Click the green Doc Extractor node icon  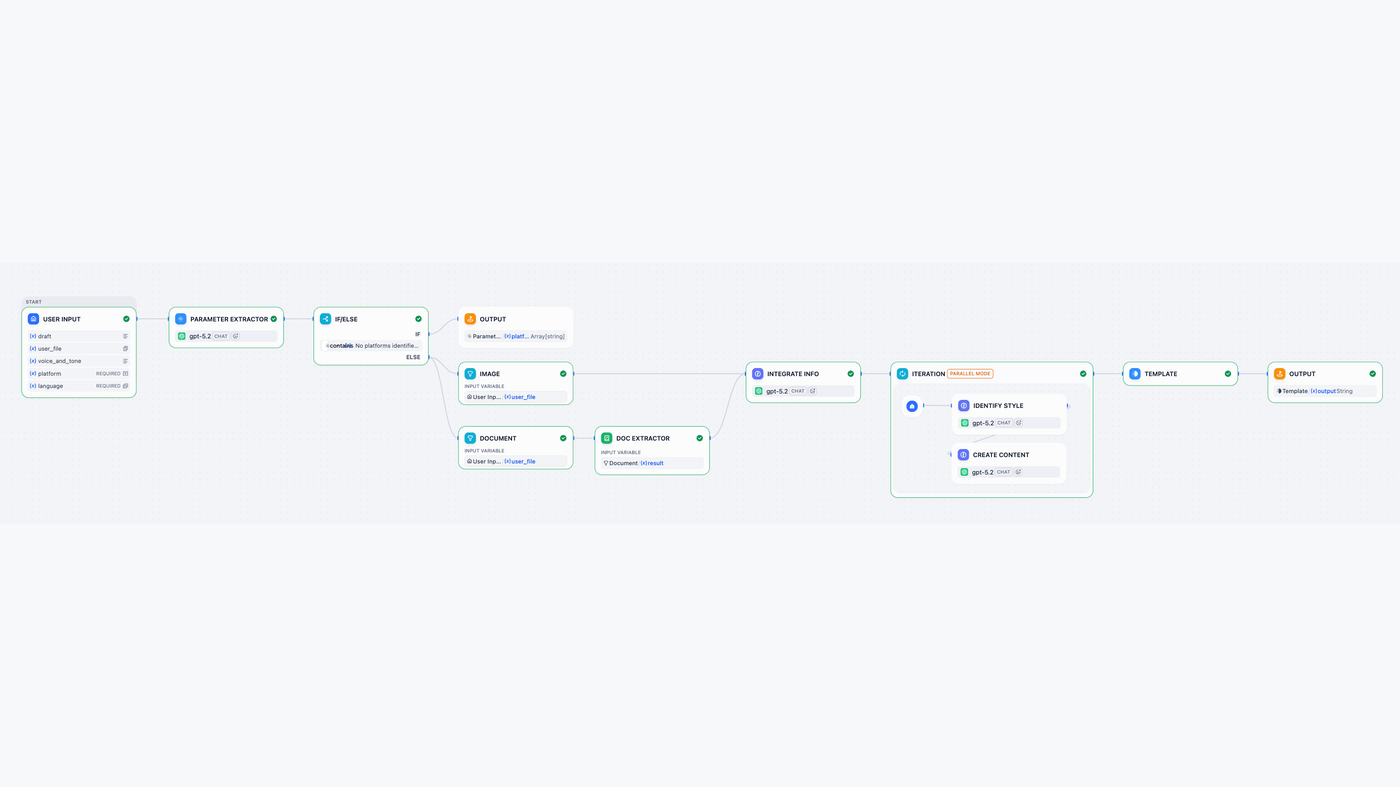[x=606, y=438]
